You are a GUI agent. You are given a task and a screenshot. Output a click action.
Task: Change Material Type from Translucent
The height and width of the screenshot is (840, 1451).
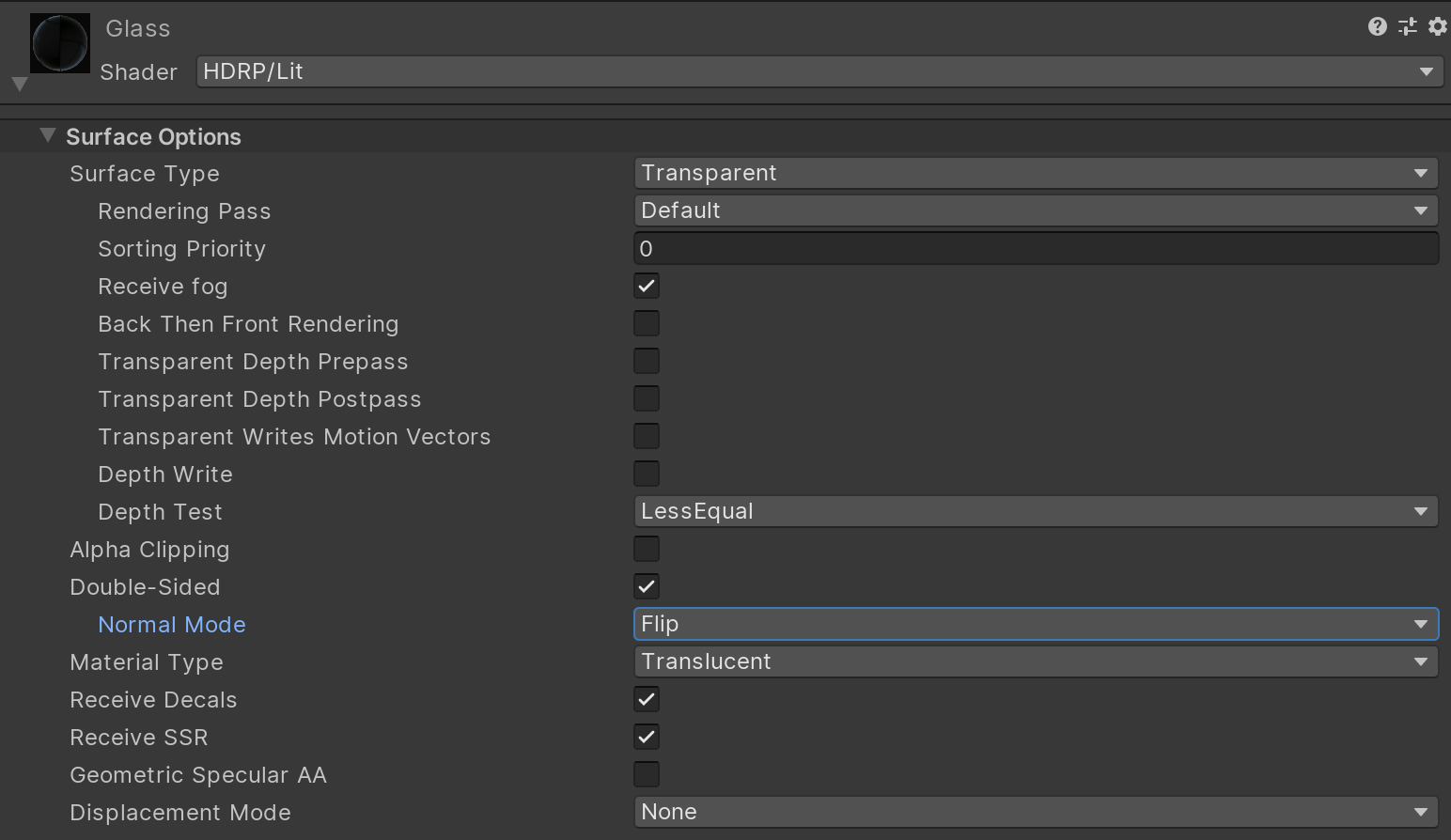tap(1036, 661)
